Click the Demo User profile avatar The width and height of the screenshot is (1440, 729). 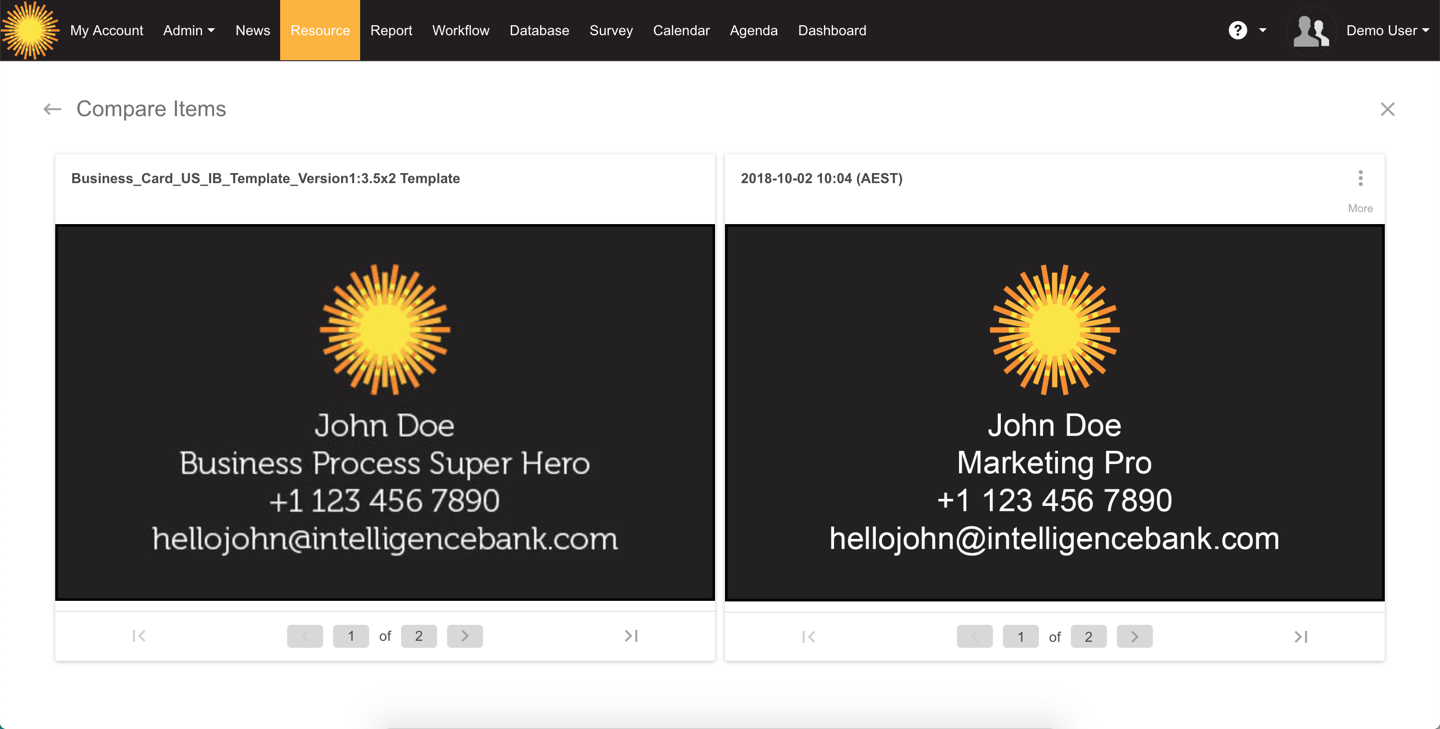pyautogui.click(x=1310, y=30)
